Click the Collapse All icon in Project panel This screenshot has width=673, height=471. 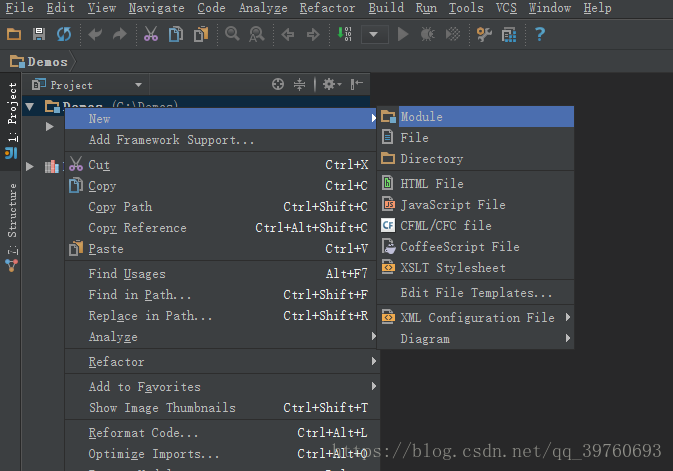300,84
